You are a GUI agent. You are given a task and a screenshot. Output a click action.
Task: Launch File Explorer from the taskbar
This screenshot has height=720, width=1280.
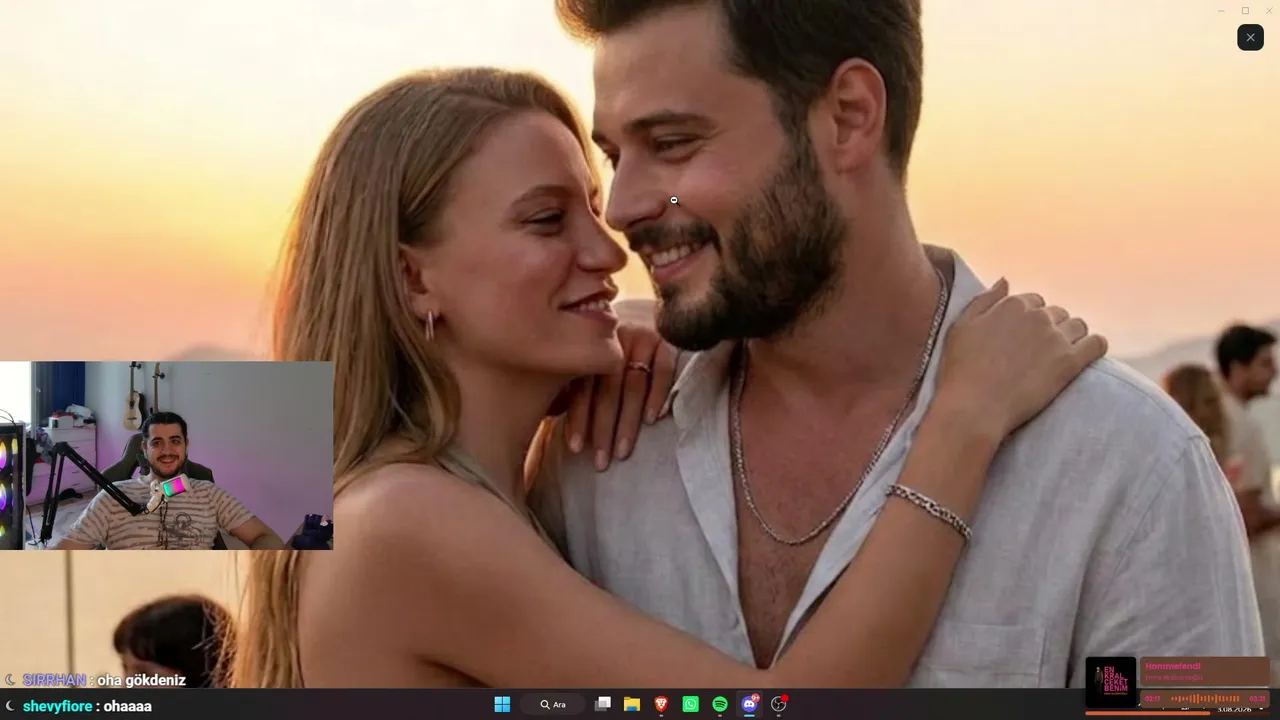point(632,704)
